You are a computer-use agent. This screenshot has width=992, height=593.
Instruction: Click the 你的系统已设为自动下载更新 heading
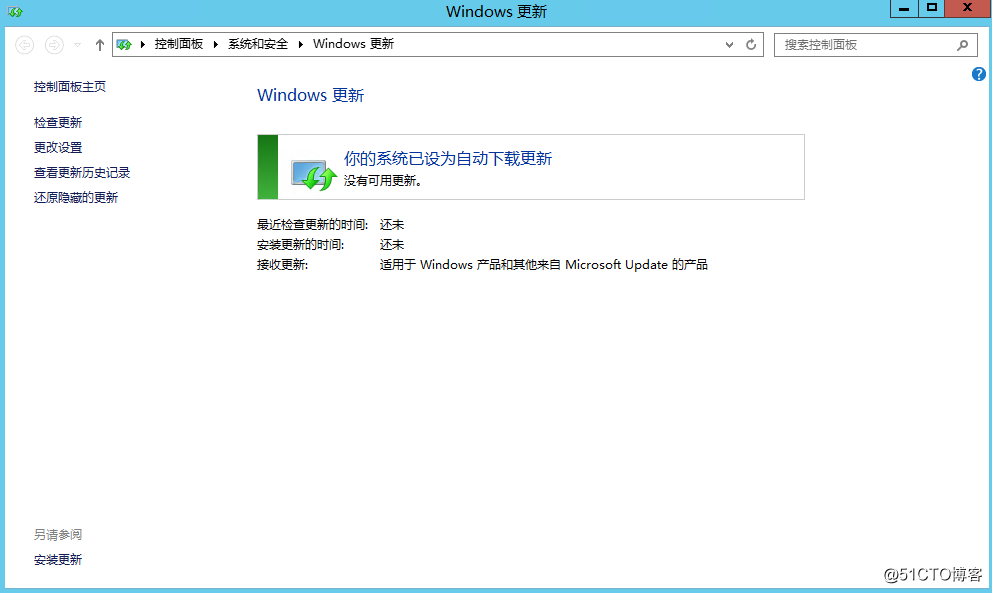tap(448, 158)
